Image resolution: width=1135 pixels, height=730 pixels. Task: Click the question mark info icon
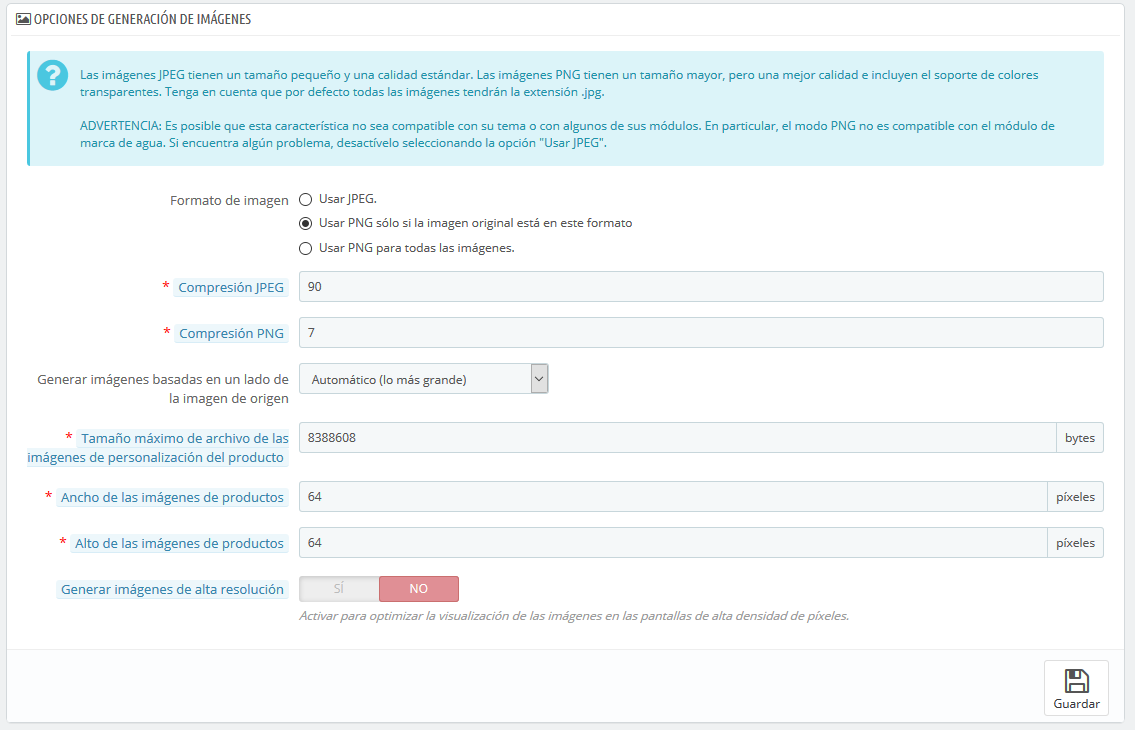click(x=53, y=75)
